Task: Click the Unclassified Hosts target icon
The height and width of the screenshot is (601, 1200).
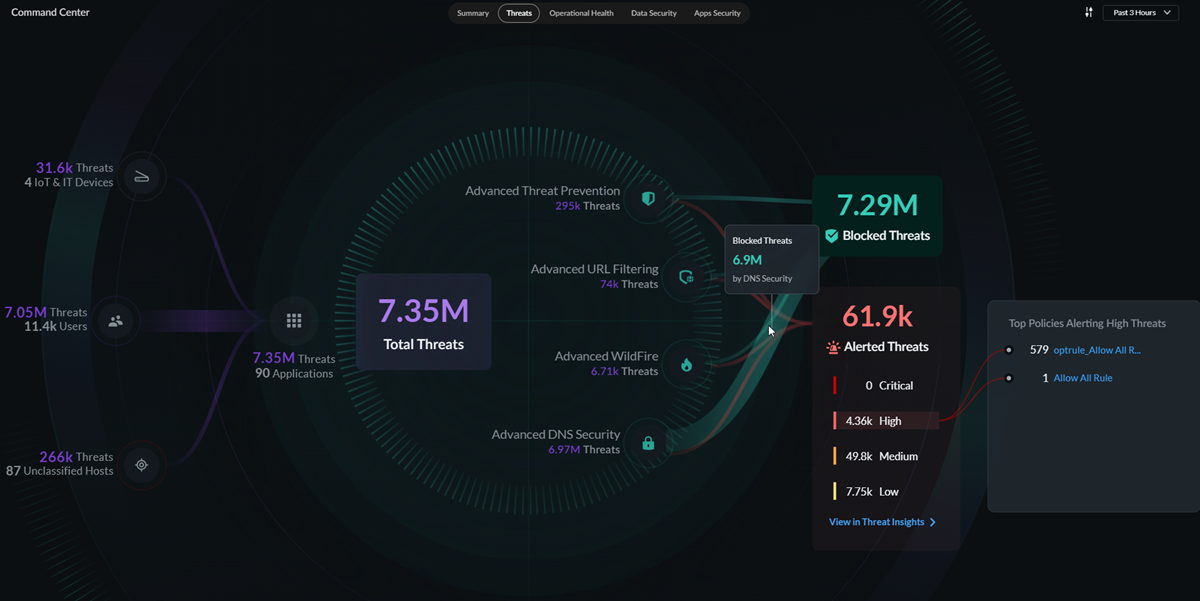Action: point(142,465)
